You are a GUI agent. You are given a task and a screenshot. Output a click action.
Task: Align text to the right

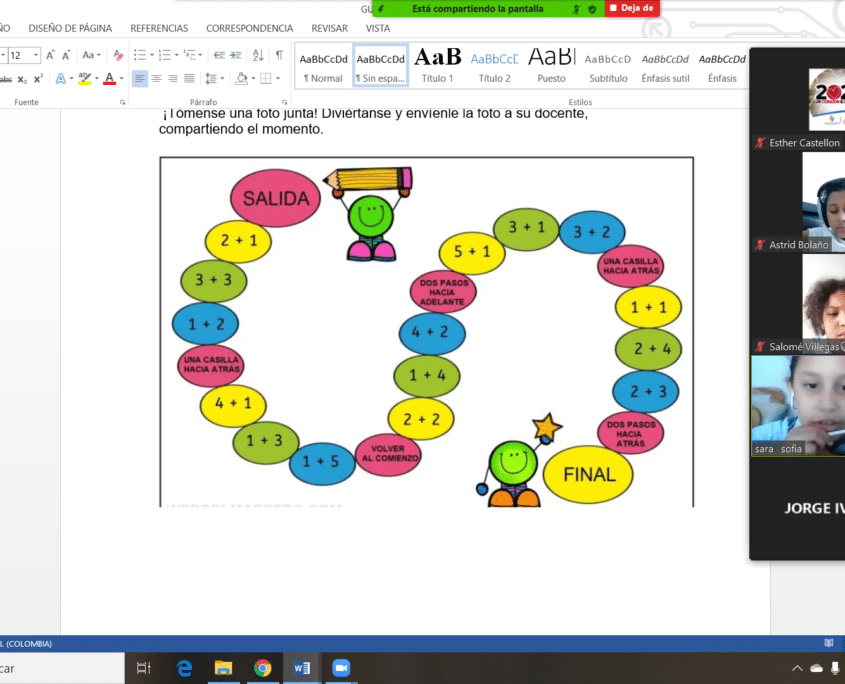[172, 79]
